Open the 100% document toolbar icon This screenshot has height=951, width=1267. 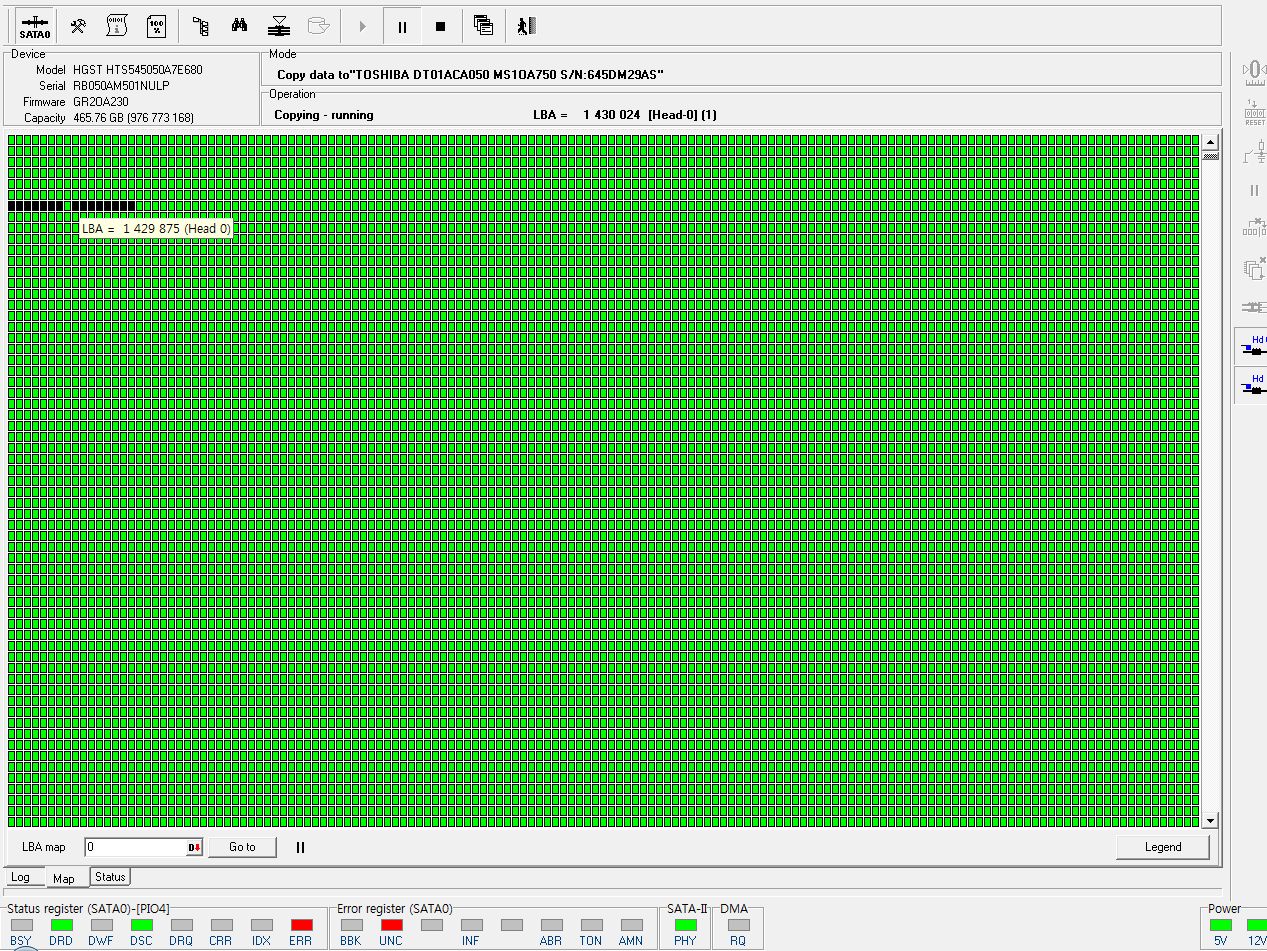[x=156, y=26]
